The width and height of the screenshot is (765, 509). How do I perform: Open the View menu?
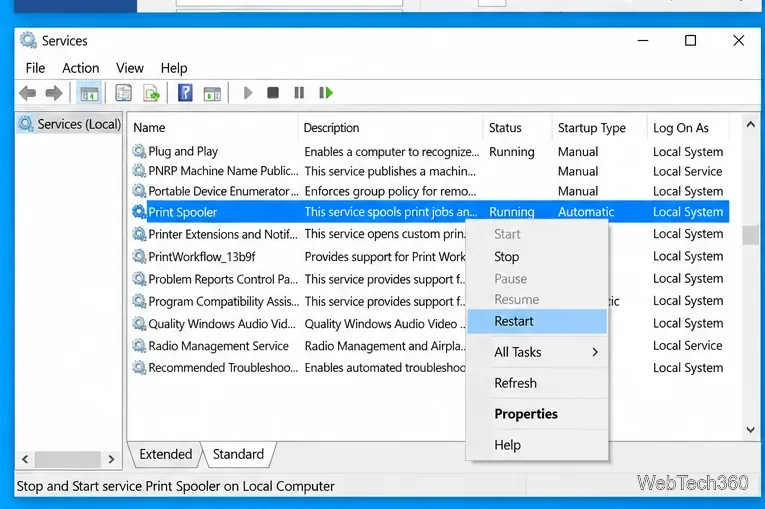click(130, 68)
